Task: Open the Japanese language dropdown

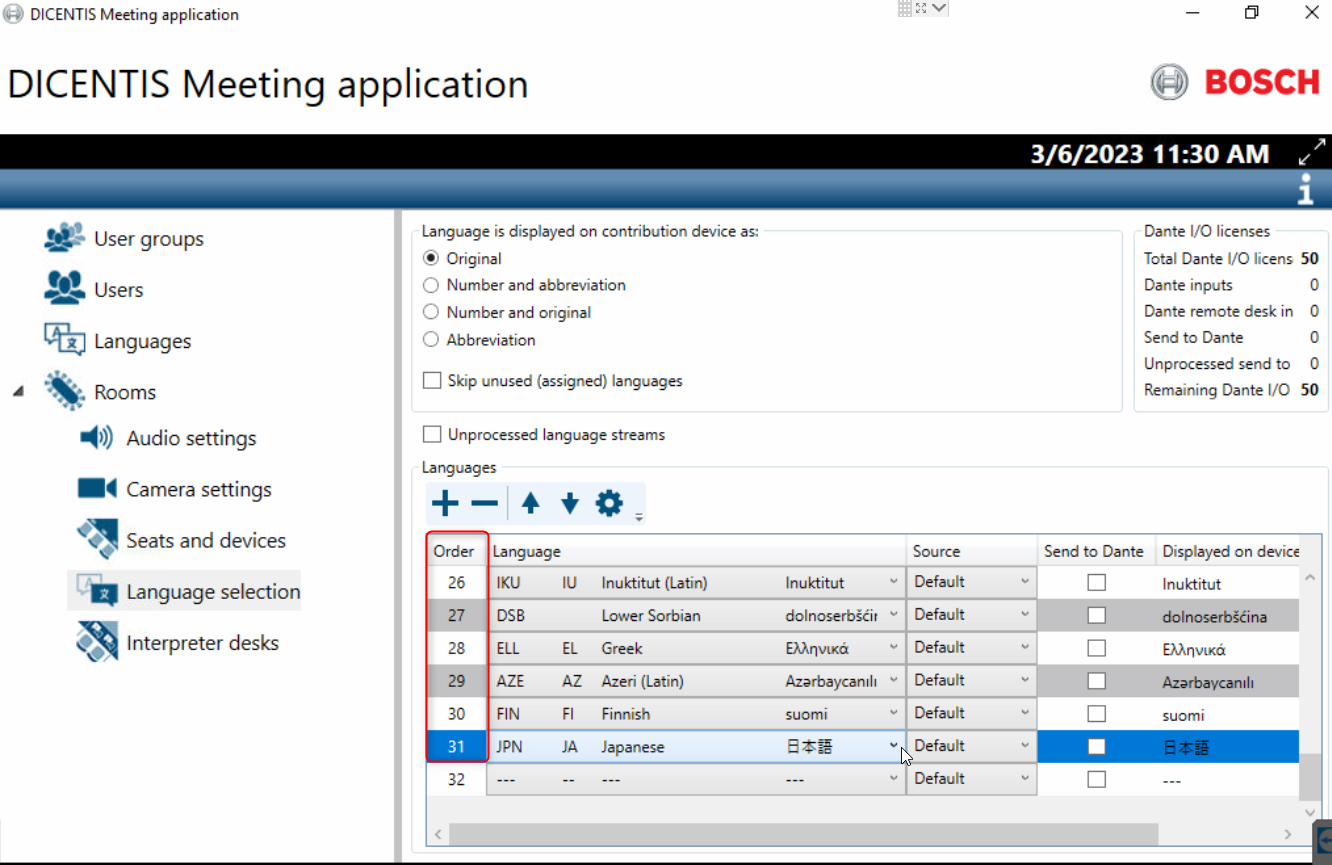Action: [893, 747]
